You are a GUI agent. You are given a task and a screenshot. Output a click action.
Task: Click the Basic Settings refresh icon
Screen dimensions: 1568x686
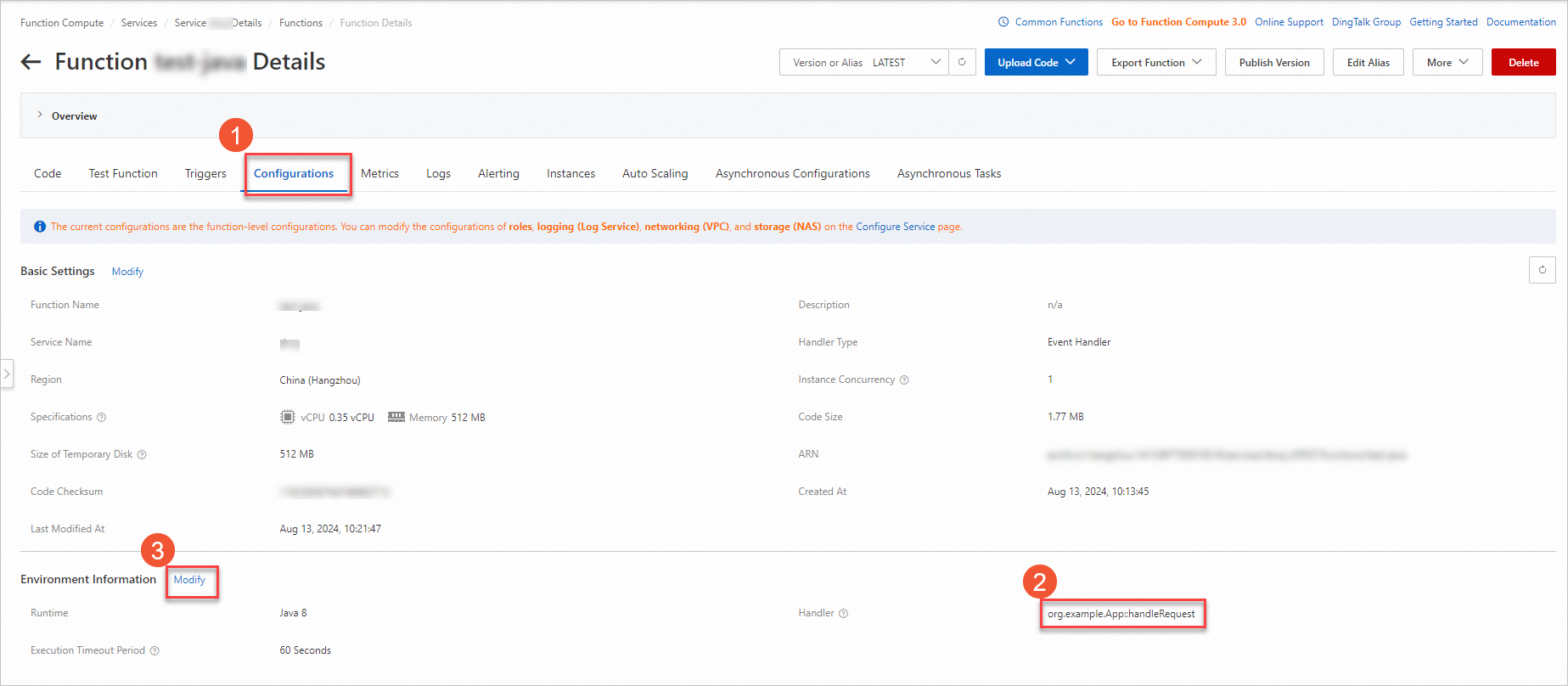1542,270
